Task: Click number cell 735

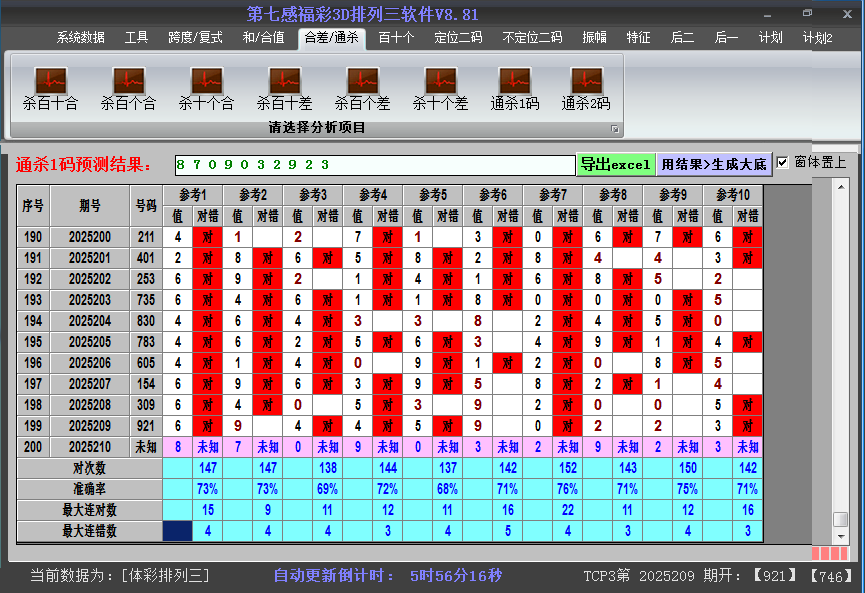Action: [146, 300]
